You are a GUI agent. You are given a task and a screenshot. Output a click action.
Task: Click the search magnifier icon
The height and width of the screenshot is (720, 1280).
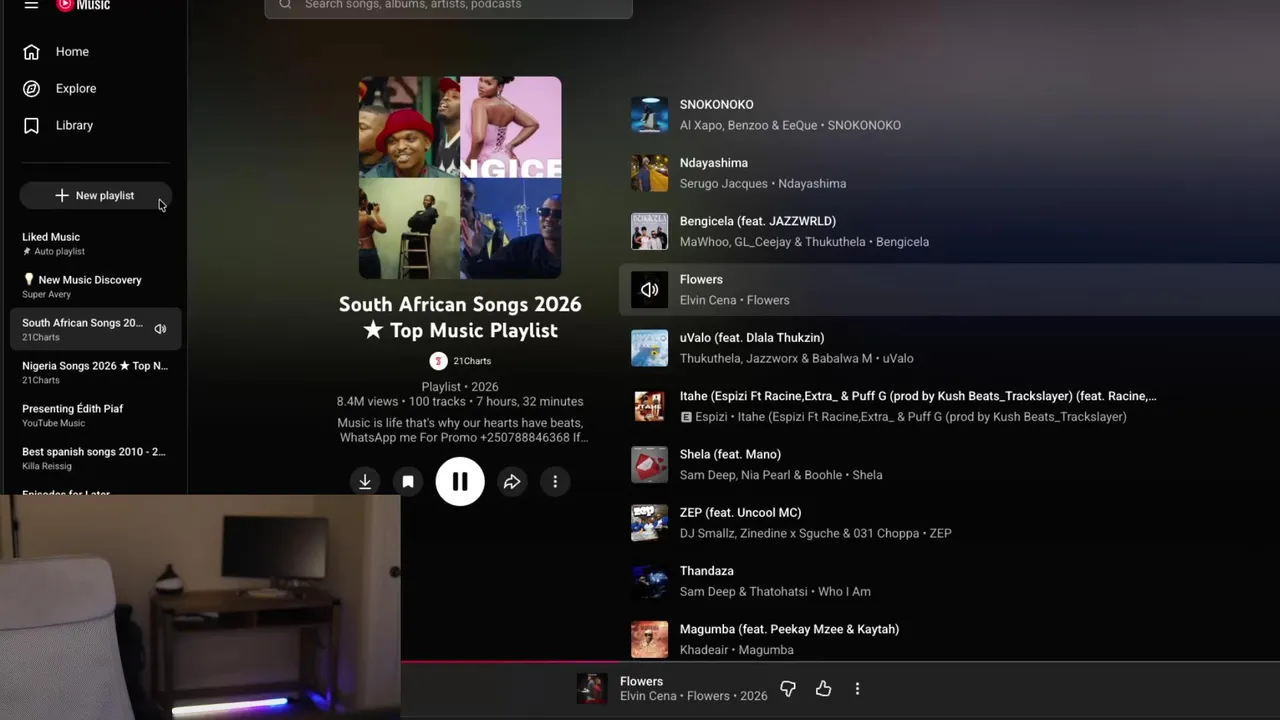click(x=285, y=5)
